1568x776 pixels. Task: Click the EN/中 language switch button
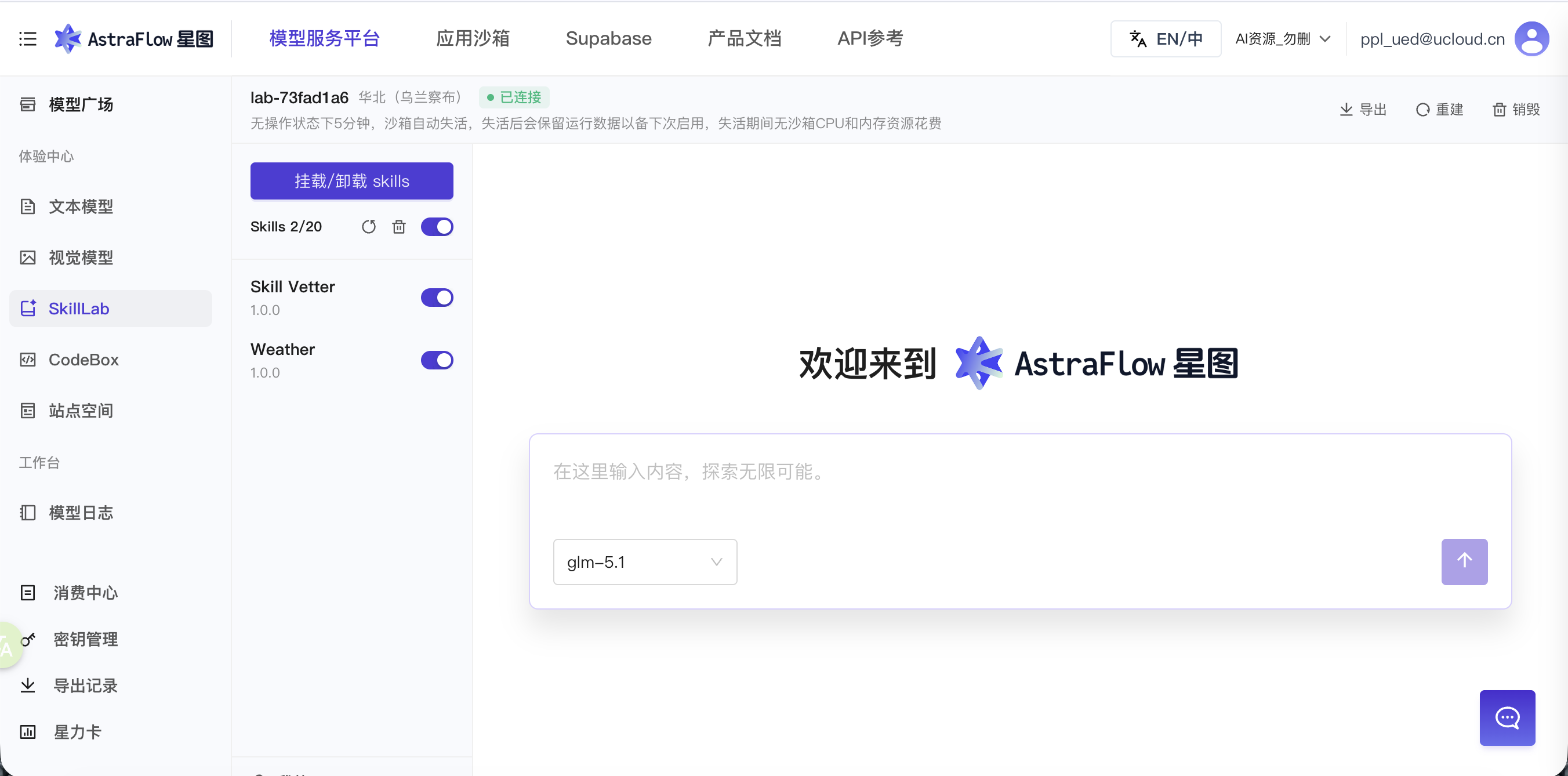tap(1166, 39)
